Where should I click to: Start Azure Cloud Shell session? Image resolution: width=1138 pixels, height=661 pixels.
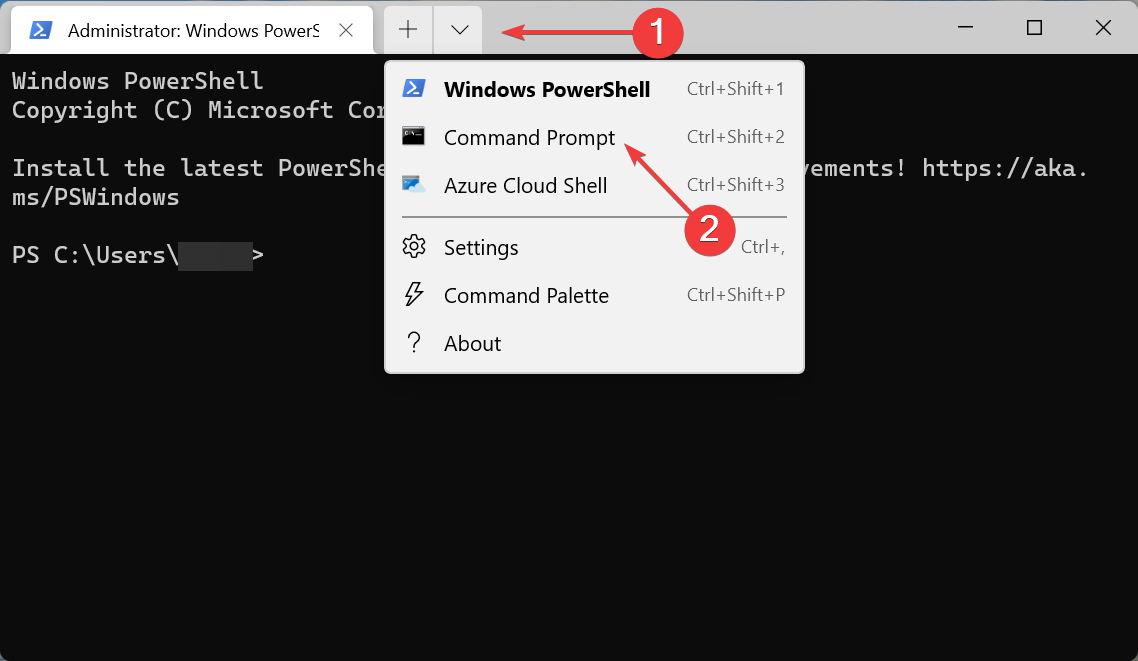click(525, 185)
